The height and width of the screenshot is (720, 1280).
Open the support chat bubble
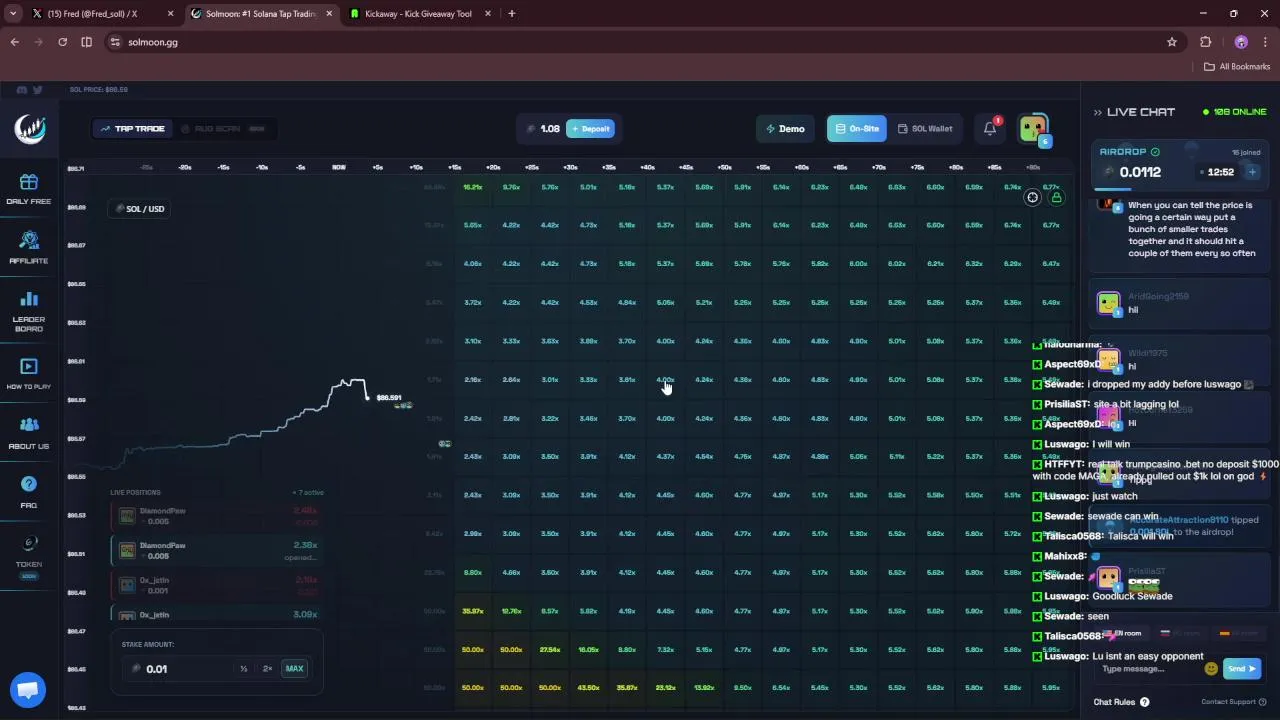coord(27,690)
